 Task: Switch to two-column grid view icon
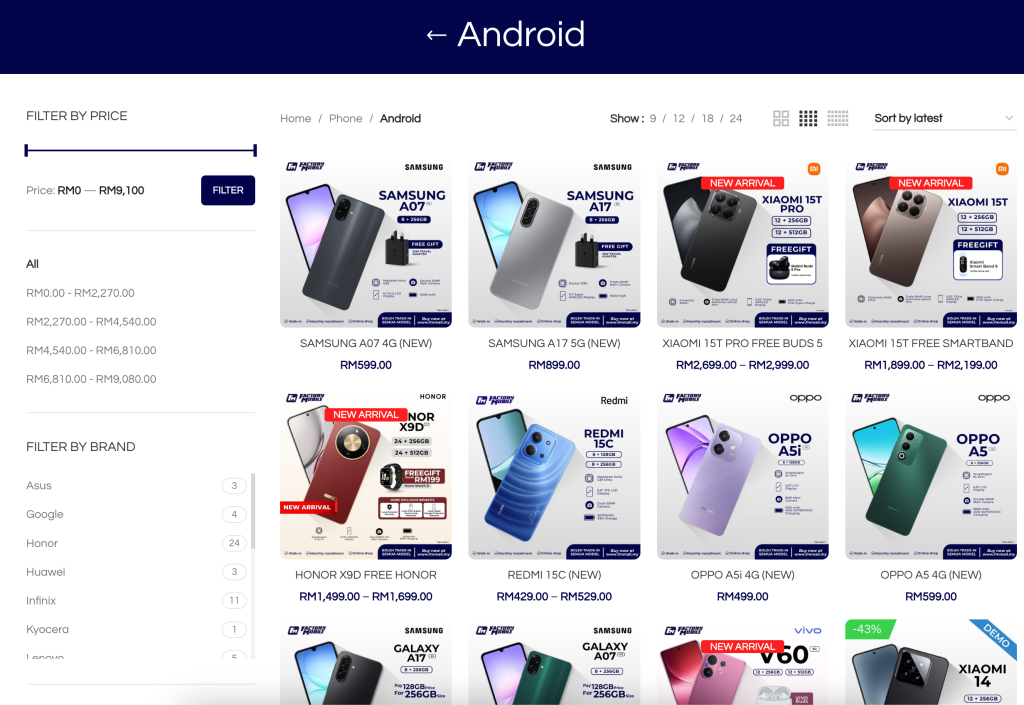pyautogui.click(x=781, y=118)
